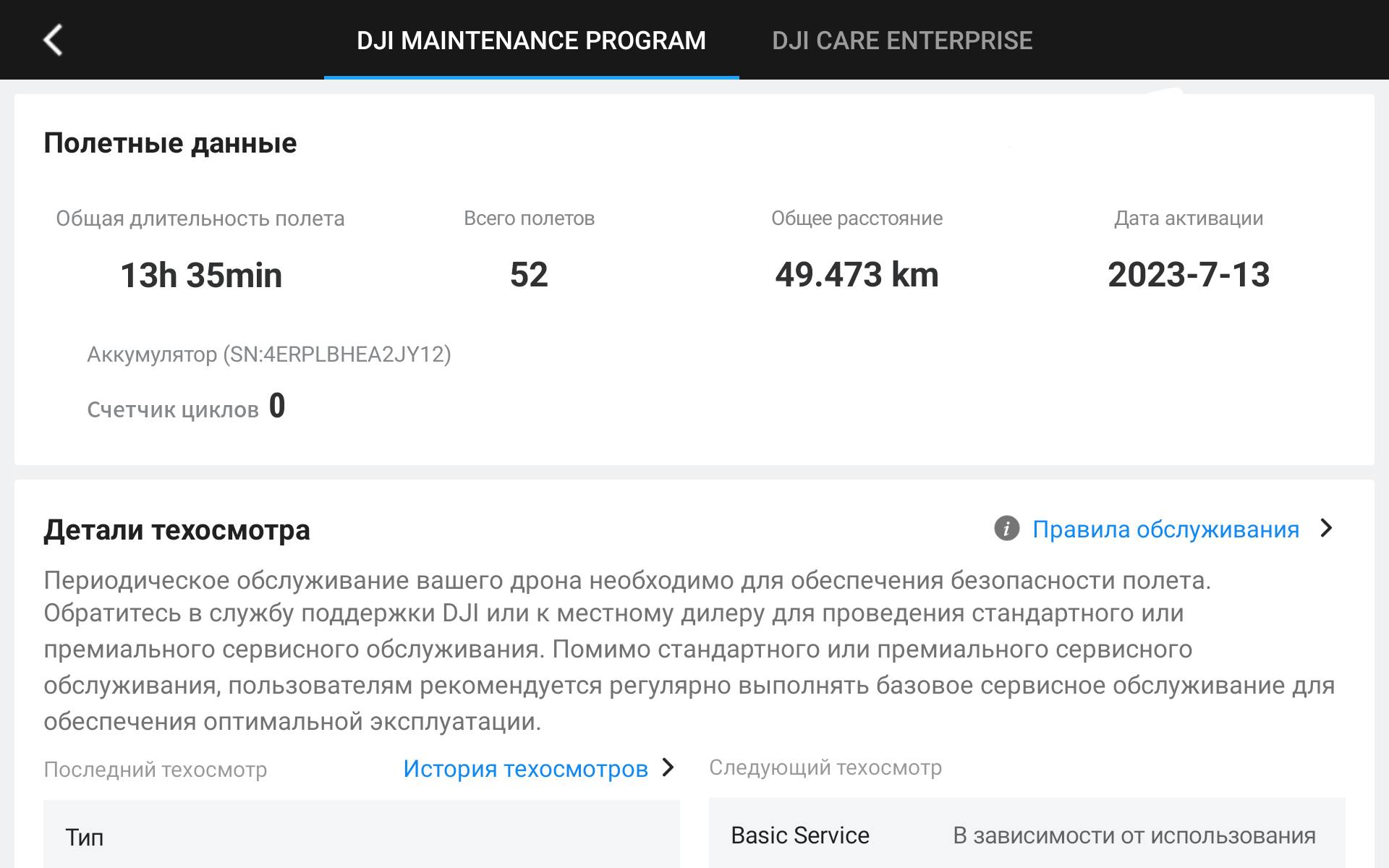Select the Детали техосмотра heading
The width and height of the screenshot is (1389, 868).
click(177, 530)
